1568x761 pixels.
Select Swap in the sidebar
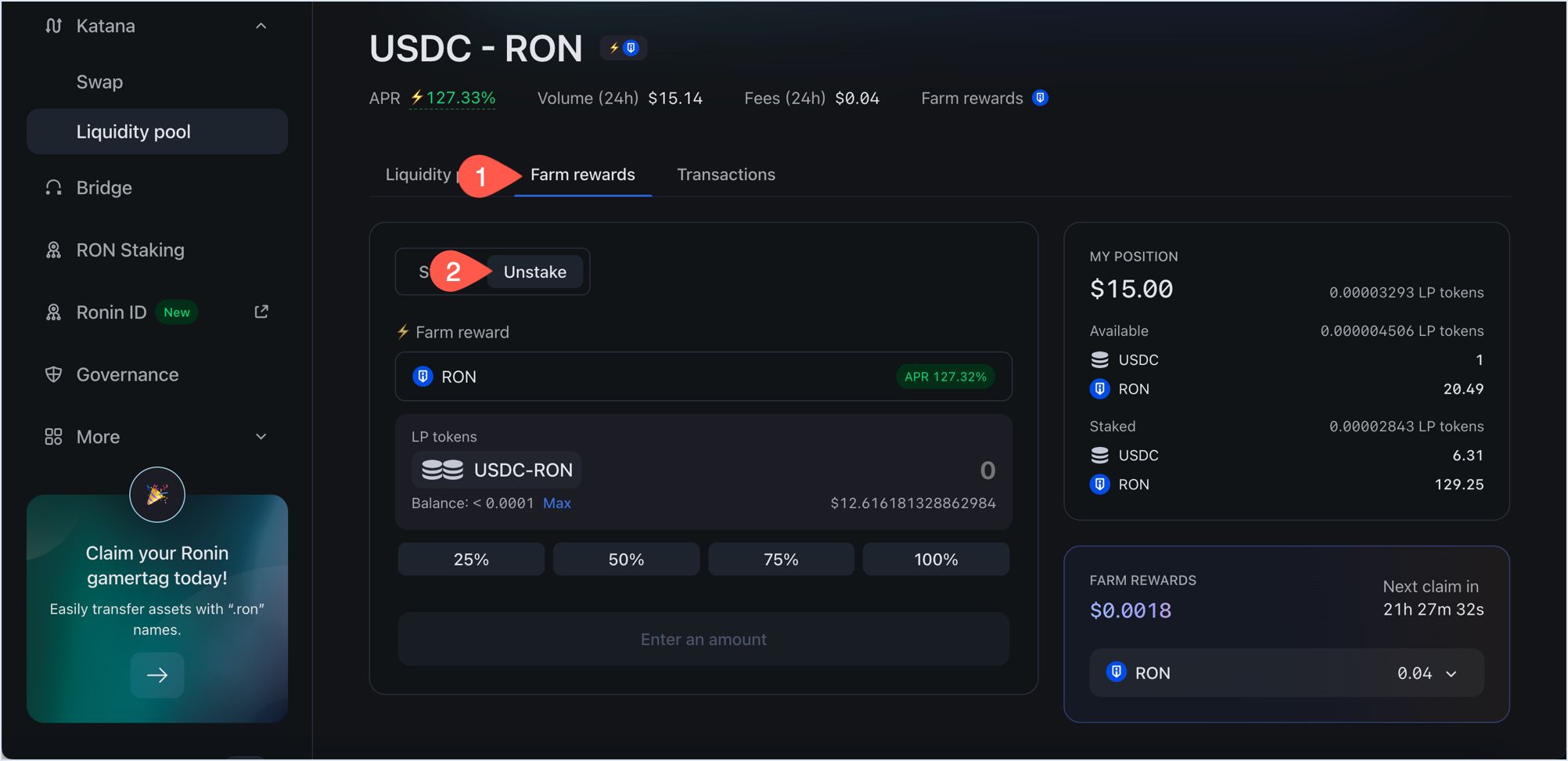99,82
